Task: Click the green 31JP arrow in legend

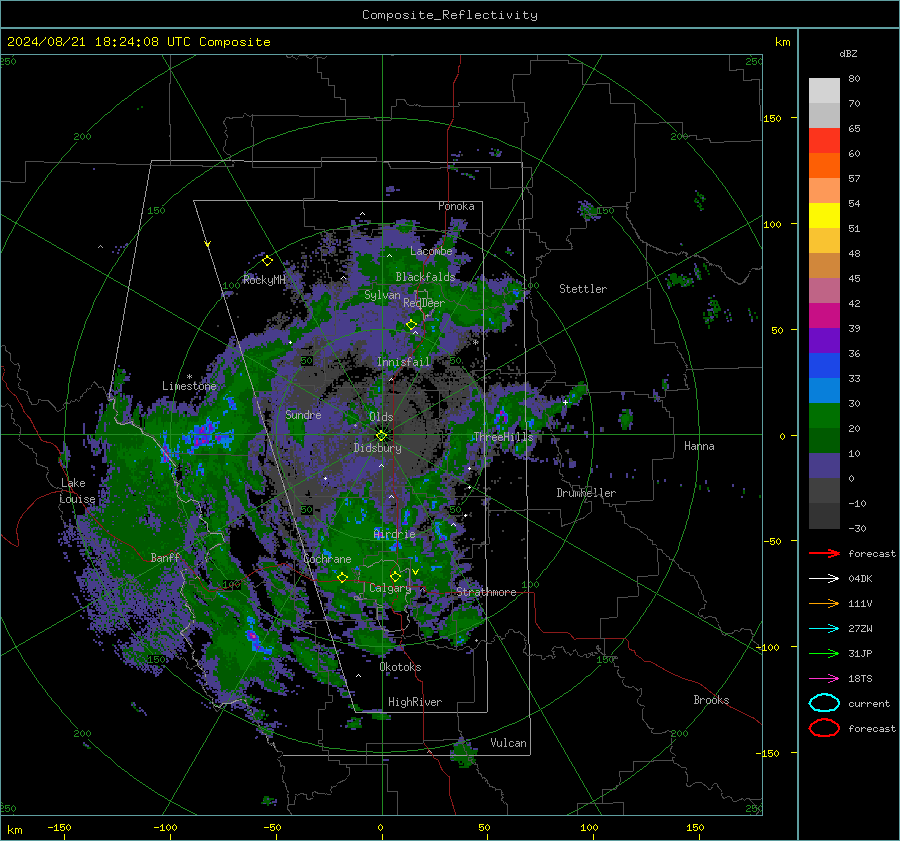Action: 824,653
